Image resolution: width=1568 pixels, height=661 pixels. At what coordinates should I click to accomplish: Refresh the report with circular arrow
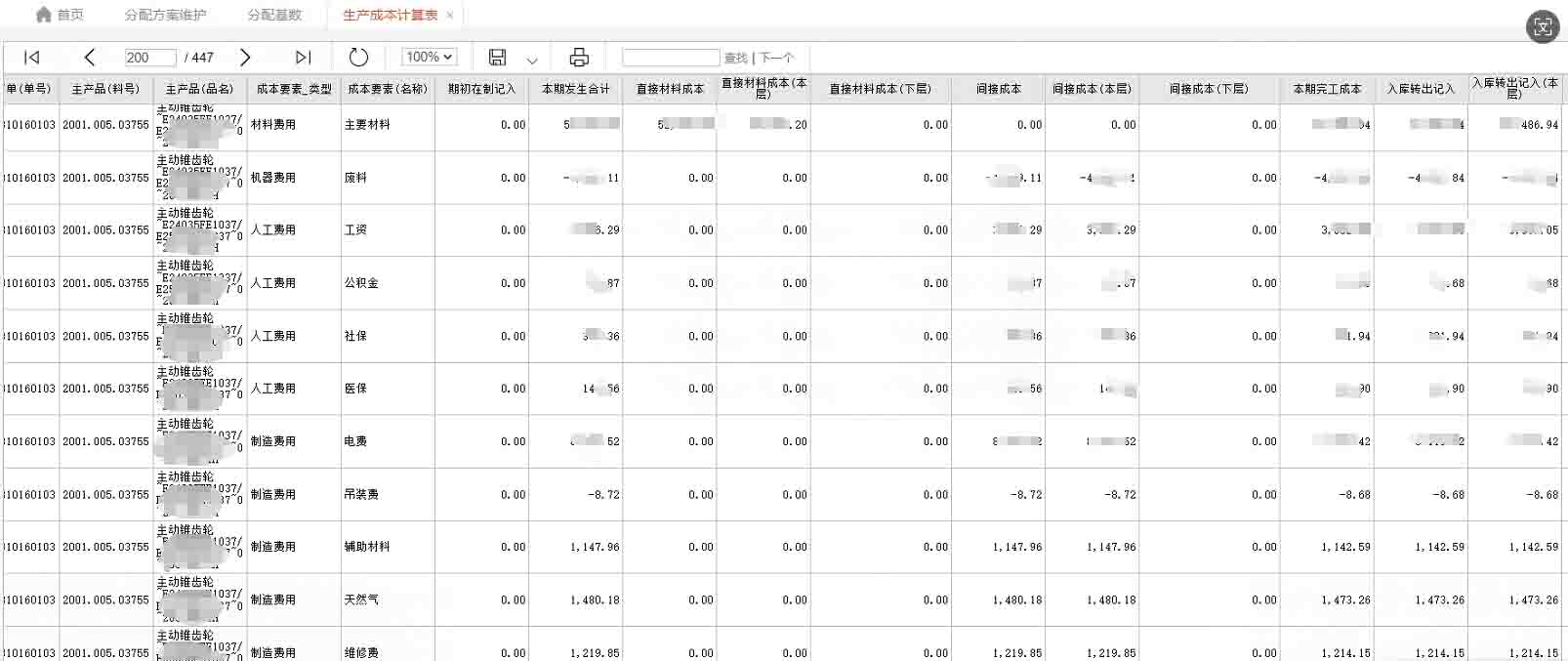pos(358,58)
